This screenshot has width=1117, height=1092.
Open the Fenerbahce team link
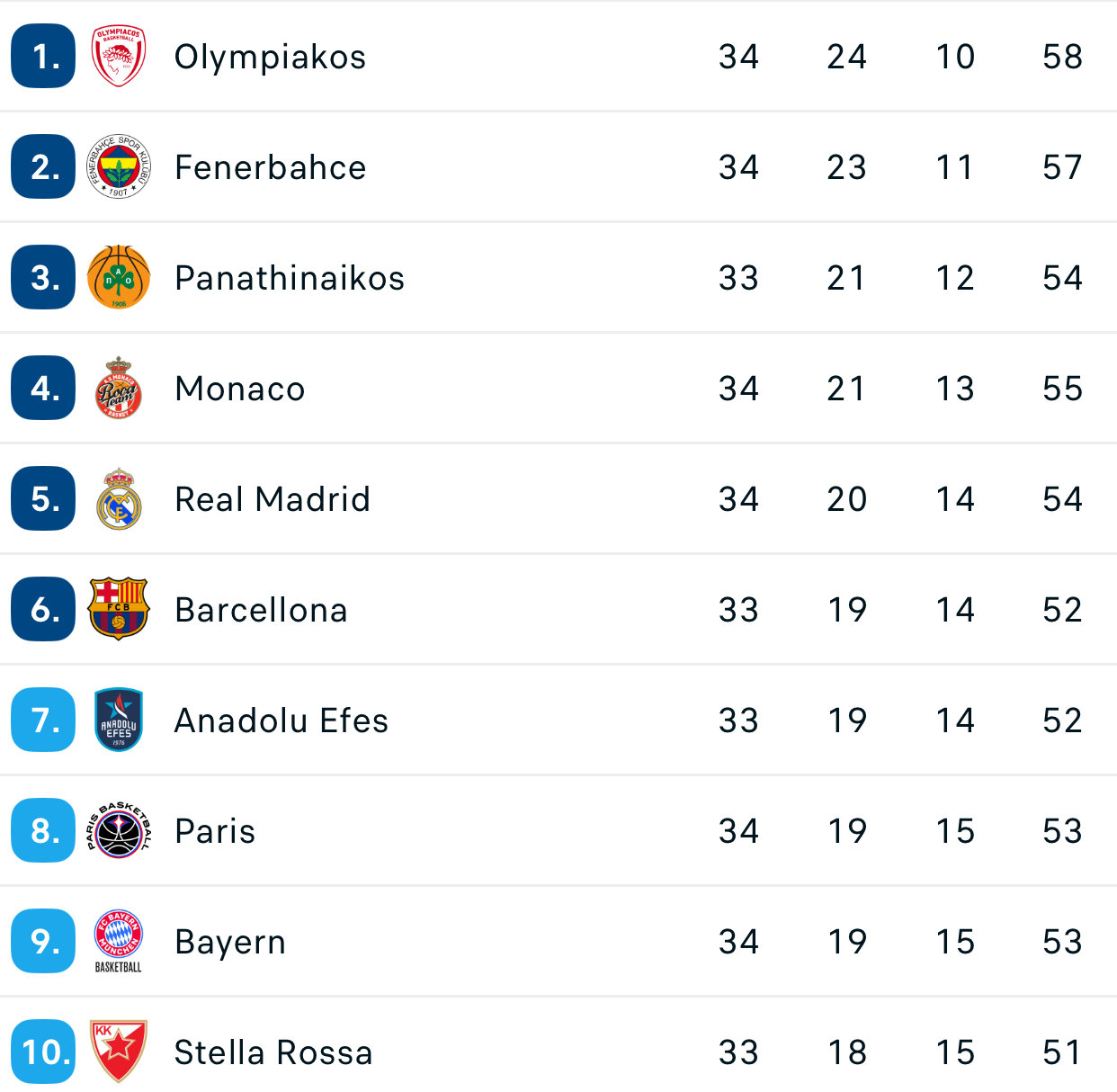click(270, 167)
